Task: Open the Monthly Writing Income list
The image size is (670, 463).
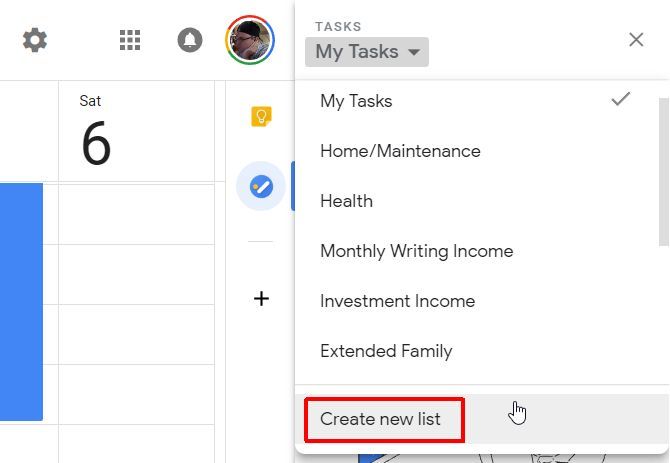Action: pyautogui.click(x=416, y=251)
